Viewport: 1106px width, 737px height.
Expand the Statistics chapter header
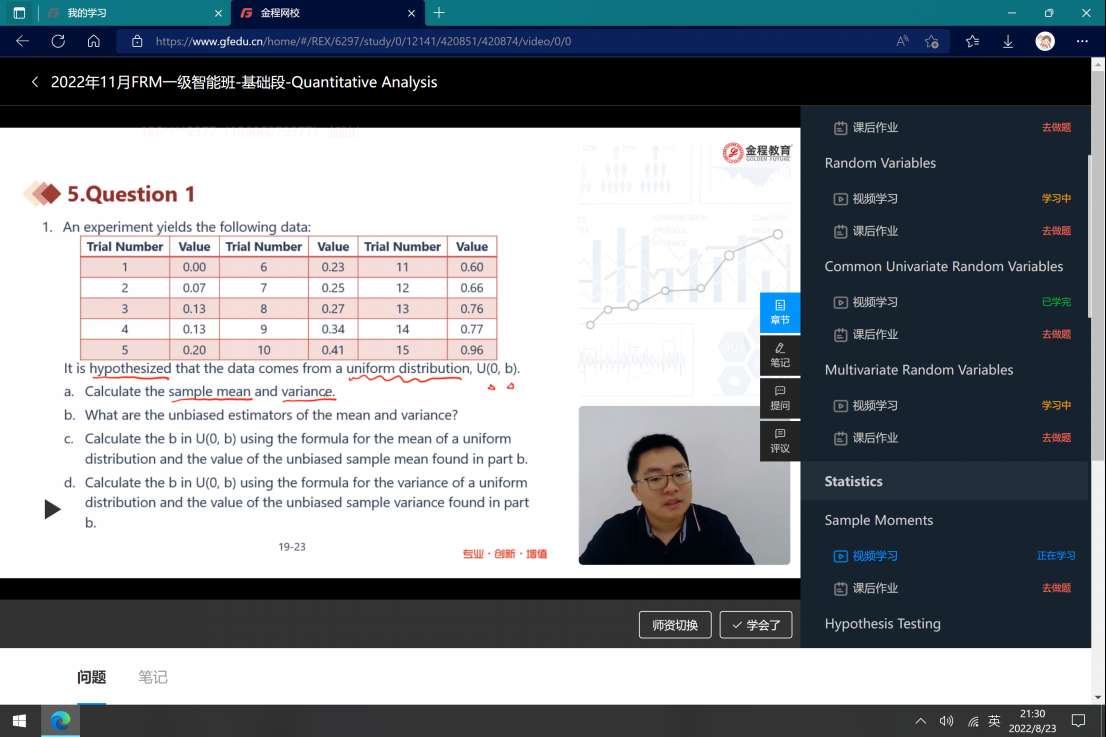(x=853, y=481)
